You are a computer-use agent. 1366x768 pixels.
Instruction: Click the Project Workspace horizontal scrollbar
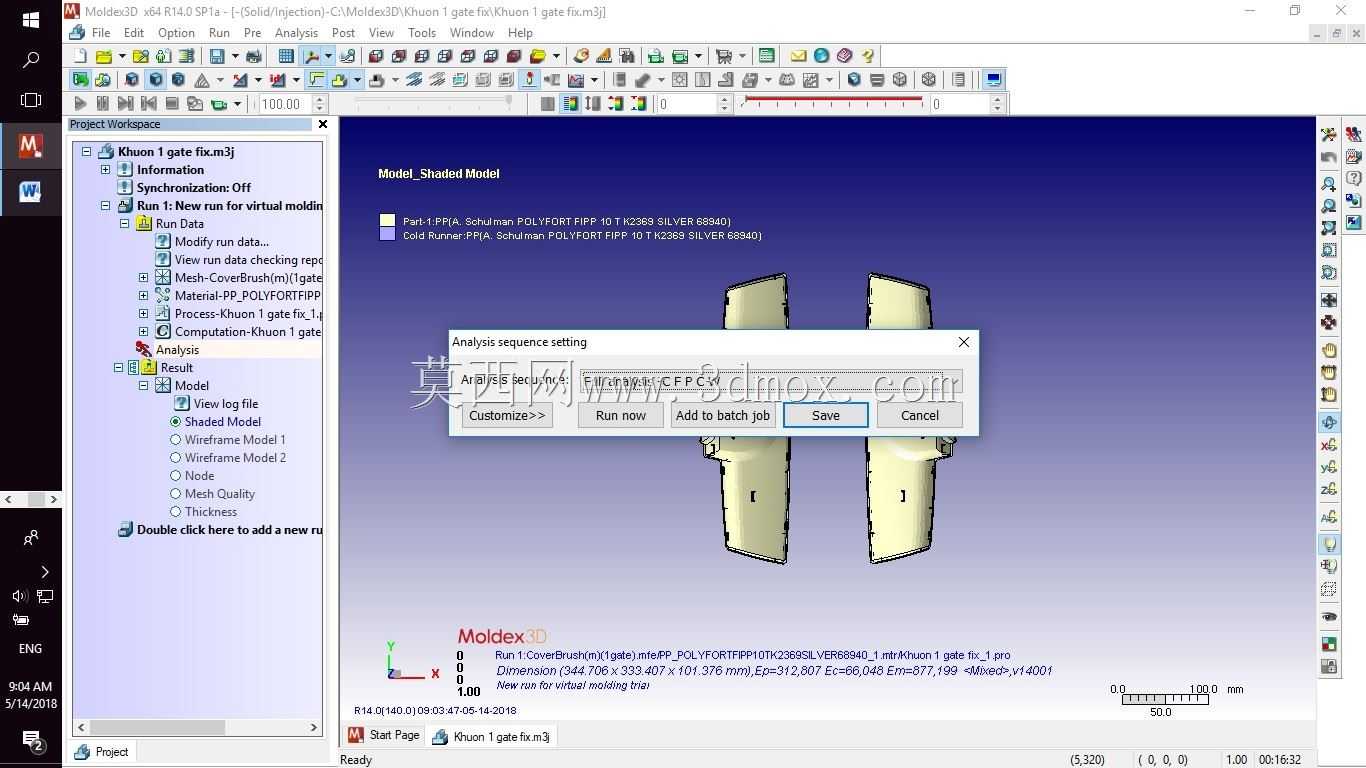coord(198,727)
